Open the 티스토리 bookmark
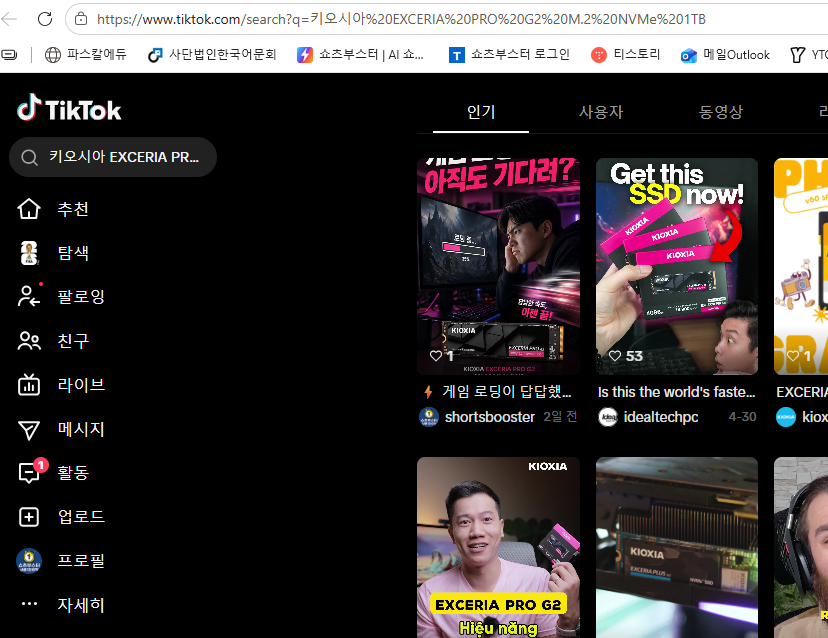 [626, 54]
